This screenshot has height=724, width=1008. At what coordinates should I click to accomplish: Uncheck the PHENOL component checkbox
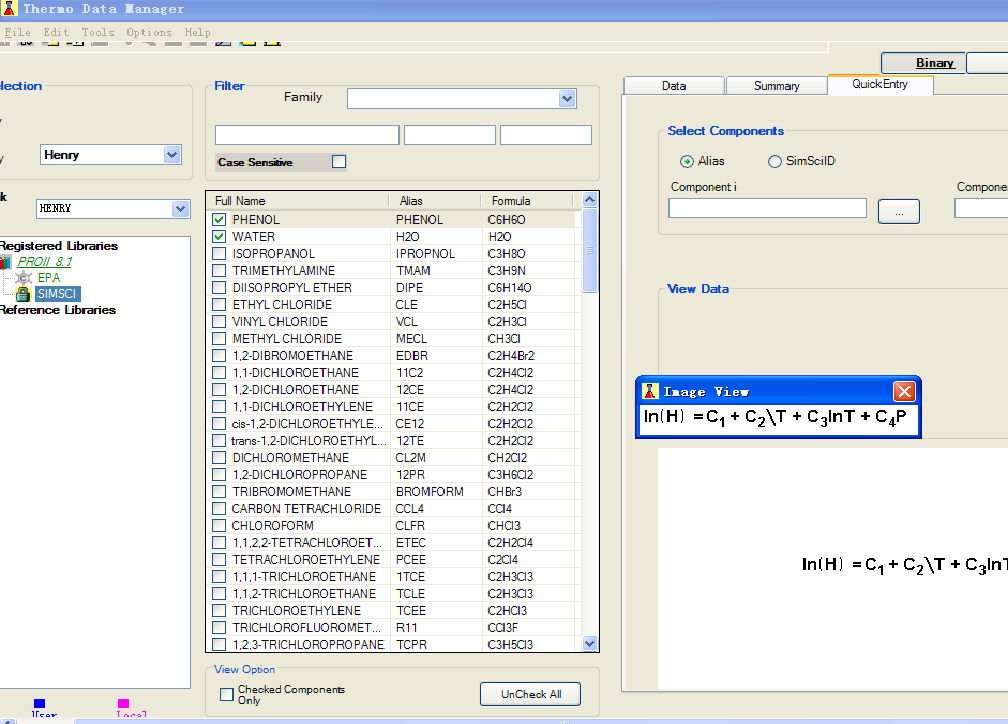coord(219,220)
